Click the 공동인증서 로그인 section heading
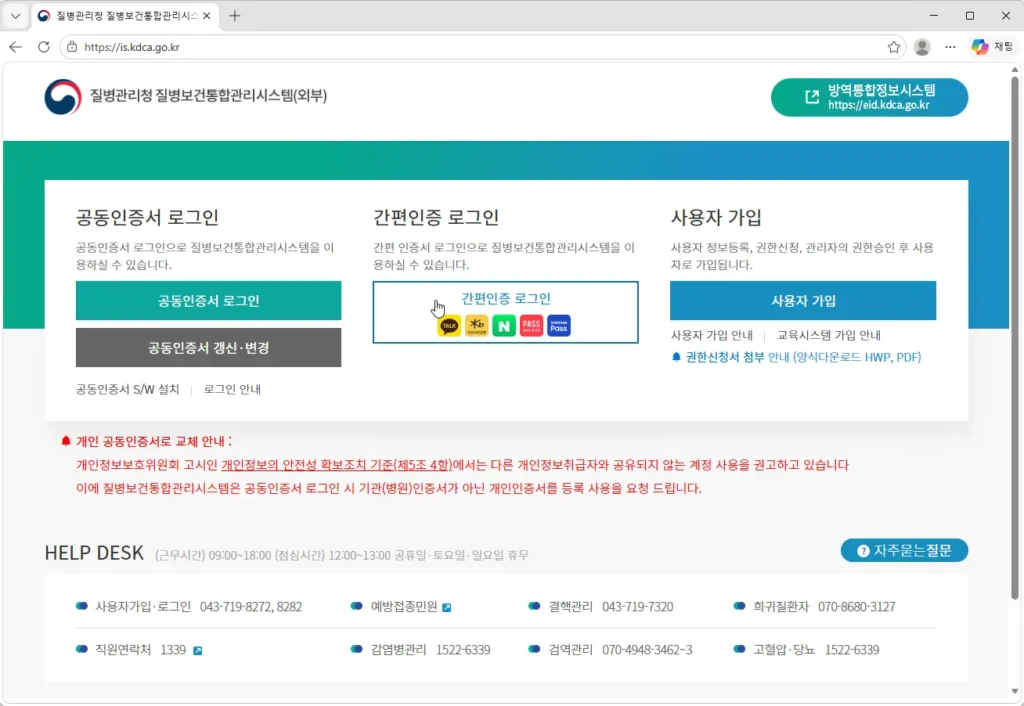Viewport: 1024px width, 706px height. click(x=147, y=217)
